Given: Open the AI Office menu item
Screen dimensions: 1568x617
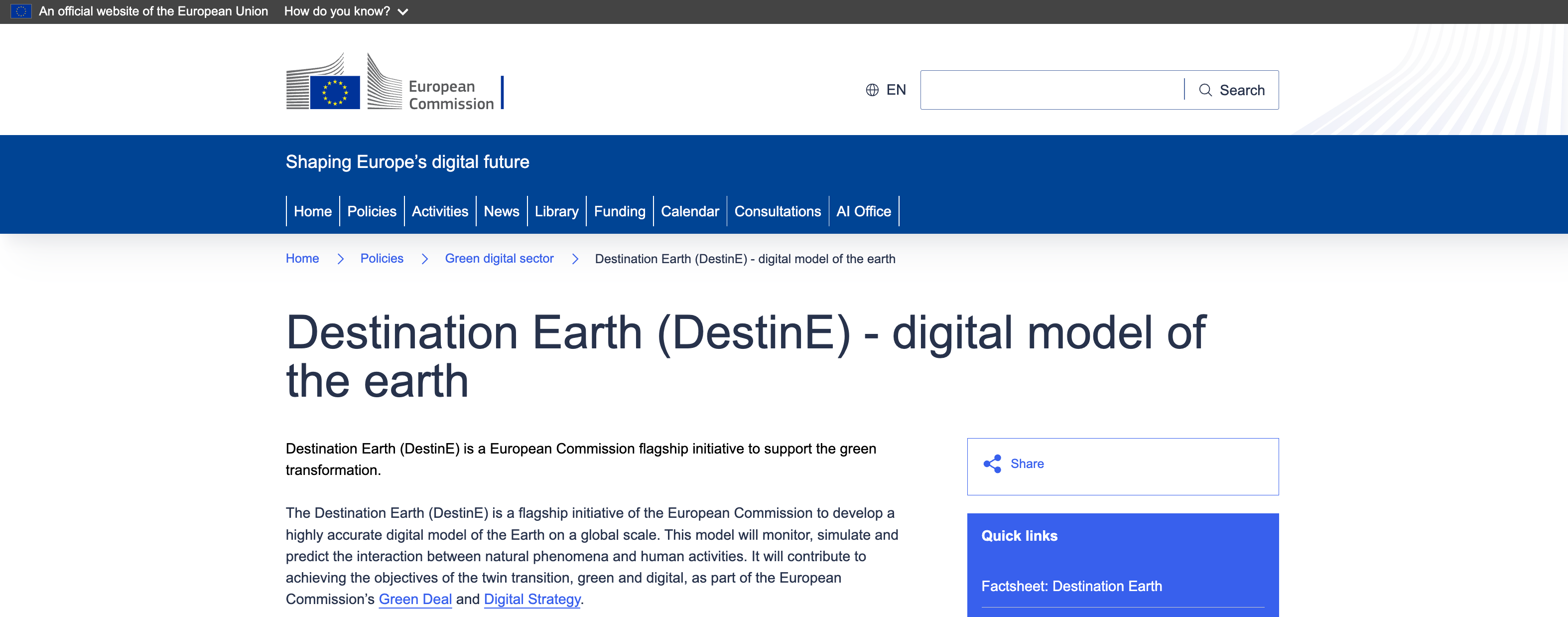Looking at the screenshot, I should tap(863, 211).
